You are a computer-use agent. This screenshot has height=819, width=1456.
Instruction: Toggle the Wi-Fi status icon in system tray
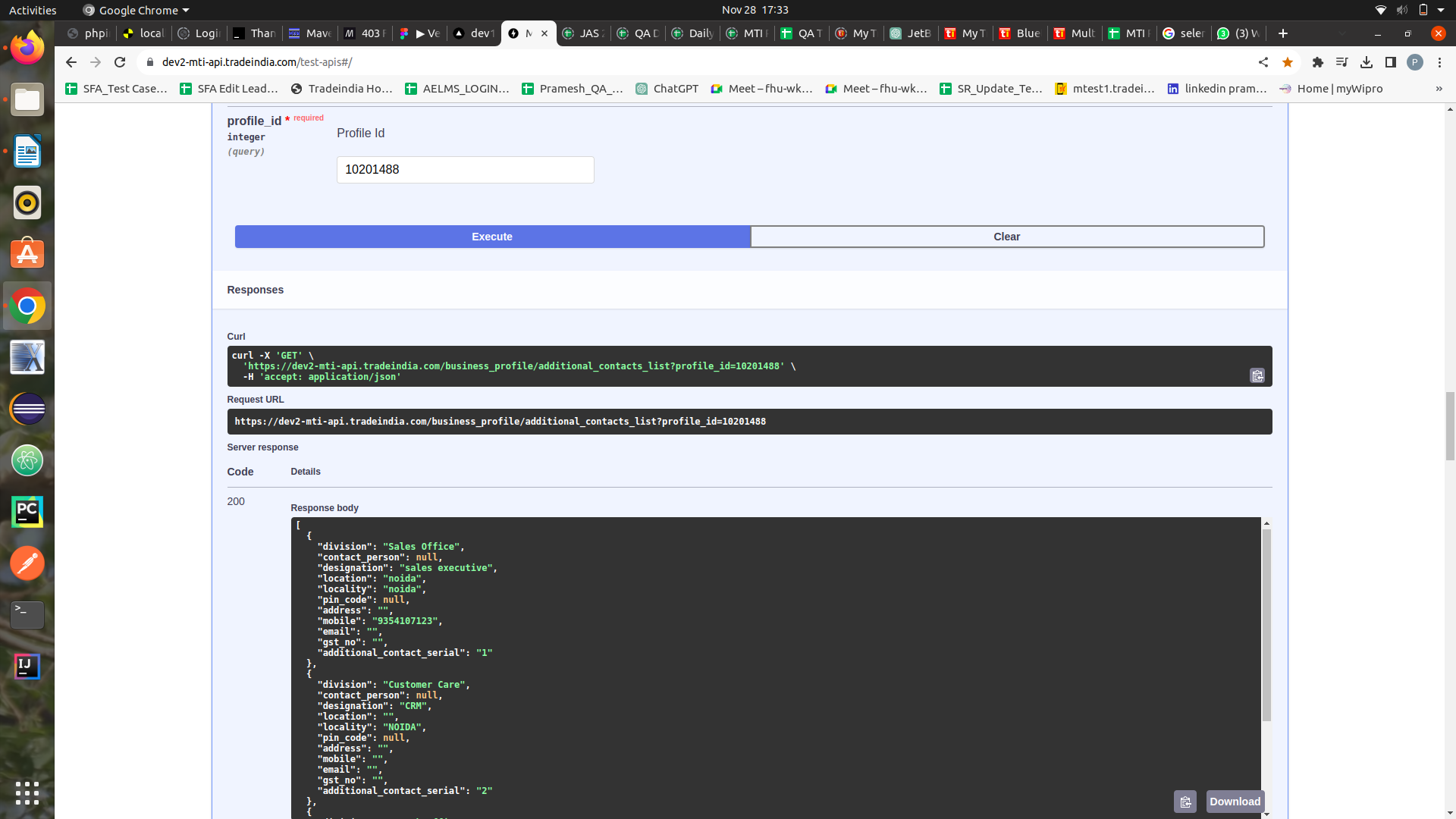pos(1379,10)
